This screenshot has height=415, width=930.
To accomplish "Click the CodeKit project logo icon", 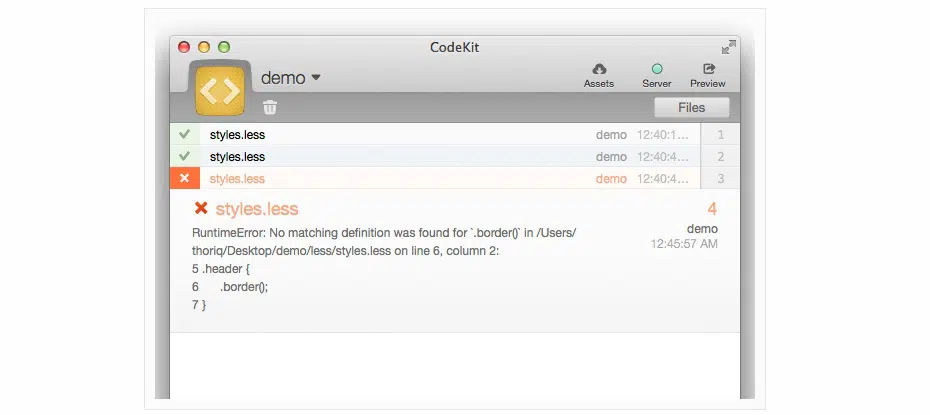I will (x=220, y=91).
